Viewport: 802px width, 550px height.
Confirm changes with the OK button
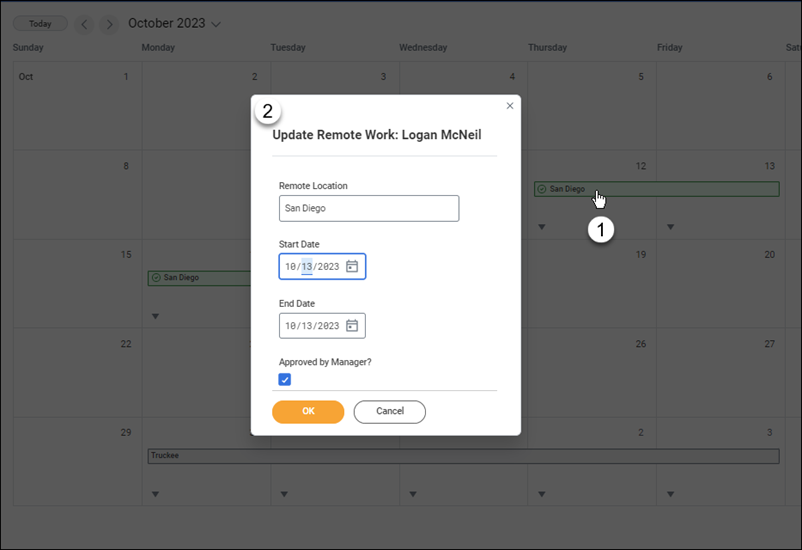click(308, 412)
